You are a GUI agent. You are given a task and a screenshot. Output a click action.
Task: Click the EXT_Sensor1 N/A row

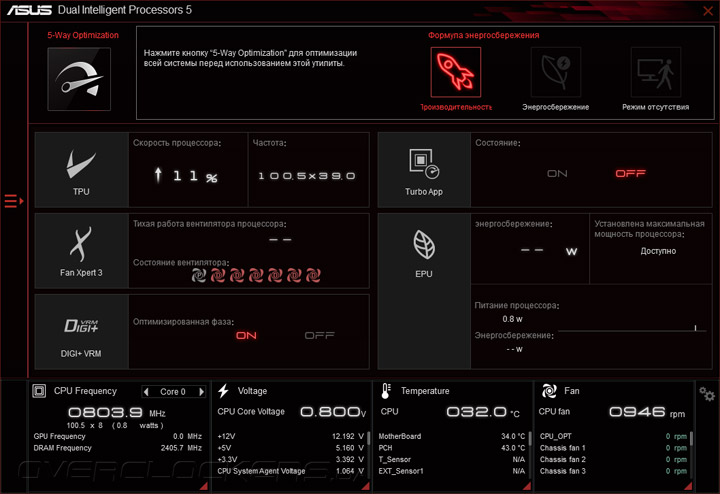[x=452, y=471]
